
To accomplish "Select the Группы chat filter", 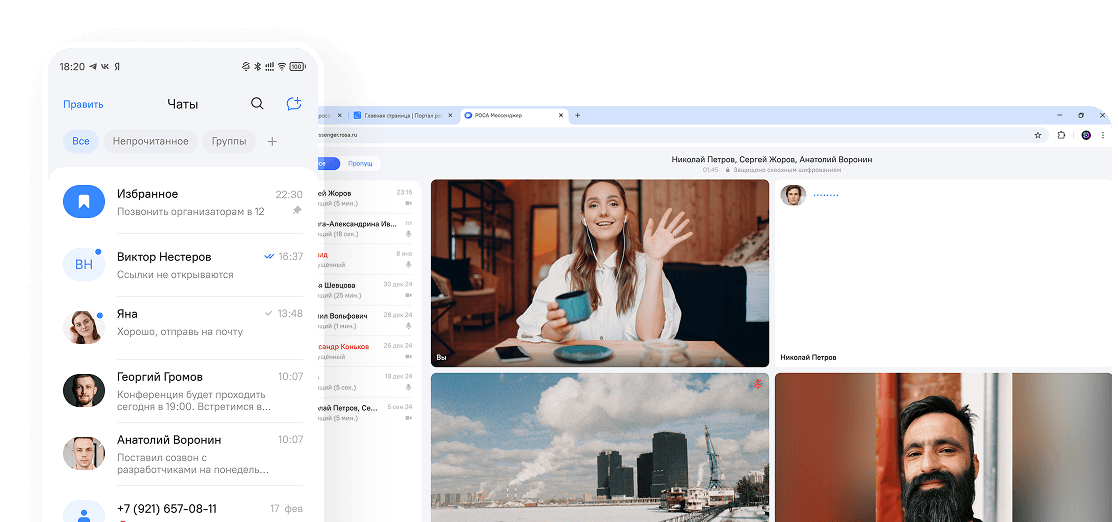I will pyautogui.click(x=229, y=142).
